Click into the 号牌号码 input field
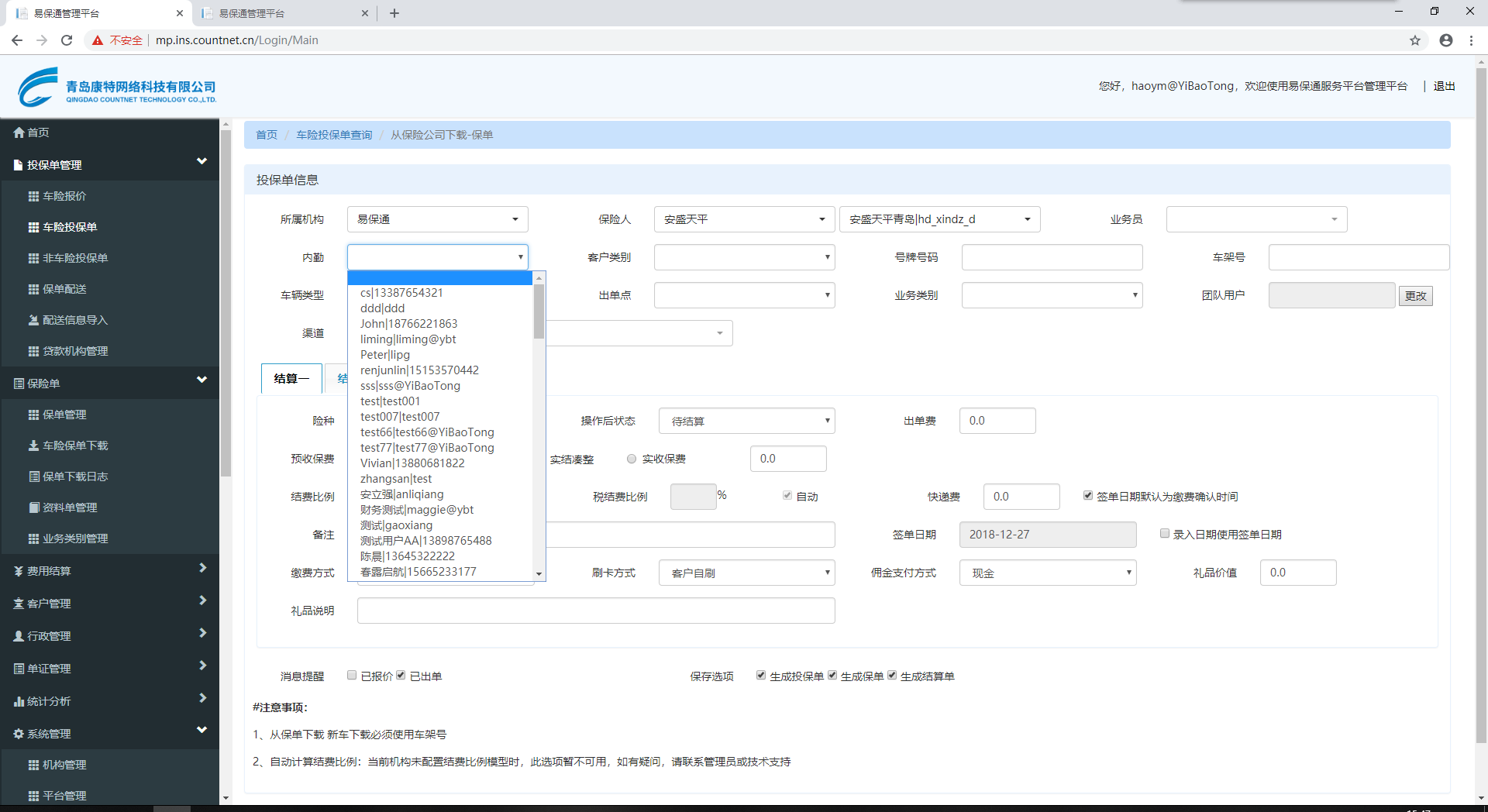This screenshot has height=812, width=1488. pos(1051,257)
